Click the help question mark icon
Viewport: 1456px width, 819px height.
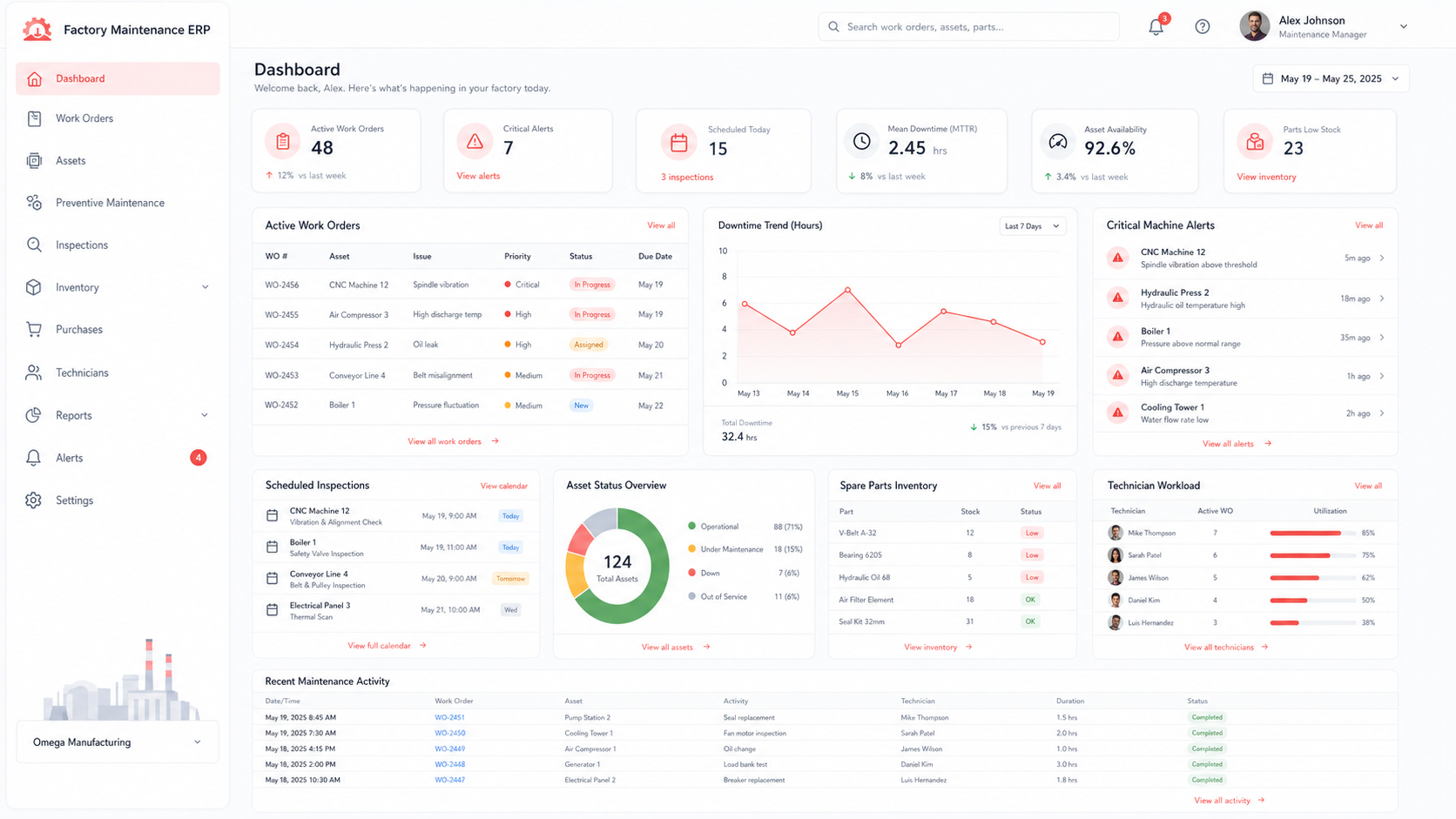tap(1202, 27)
